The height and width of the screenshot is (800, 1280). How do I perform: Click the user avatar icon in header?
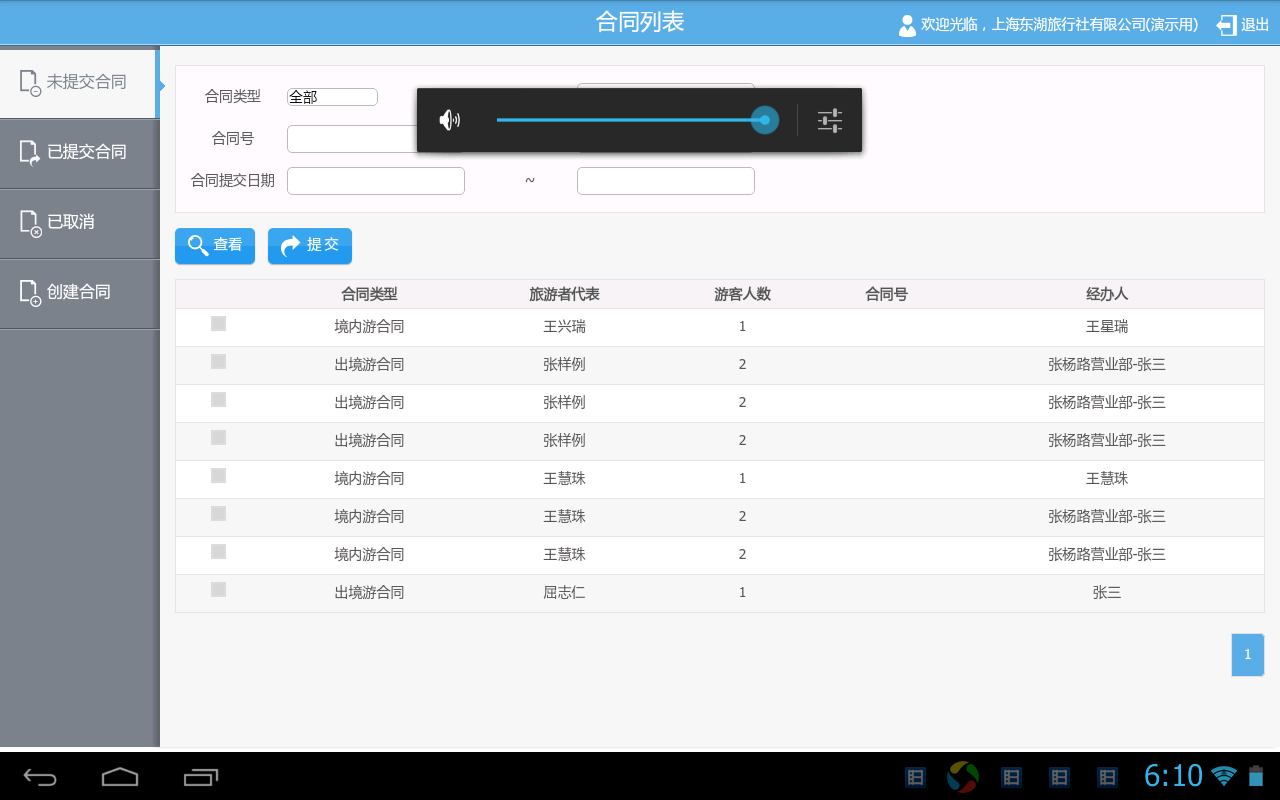point(907,25)
